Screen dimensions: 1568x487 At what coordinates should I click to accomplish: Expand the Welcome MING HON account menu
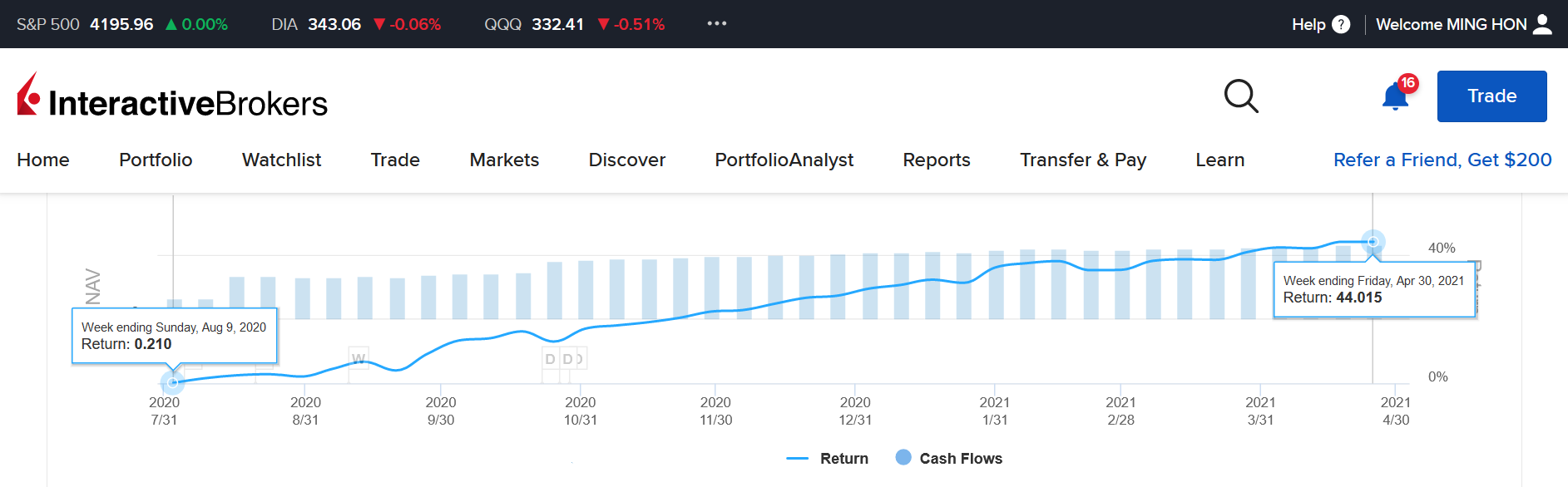(1451, 24)
